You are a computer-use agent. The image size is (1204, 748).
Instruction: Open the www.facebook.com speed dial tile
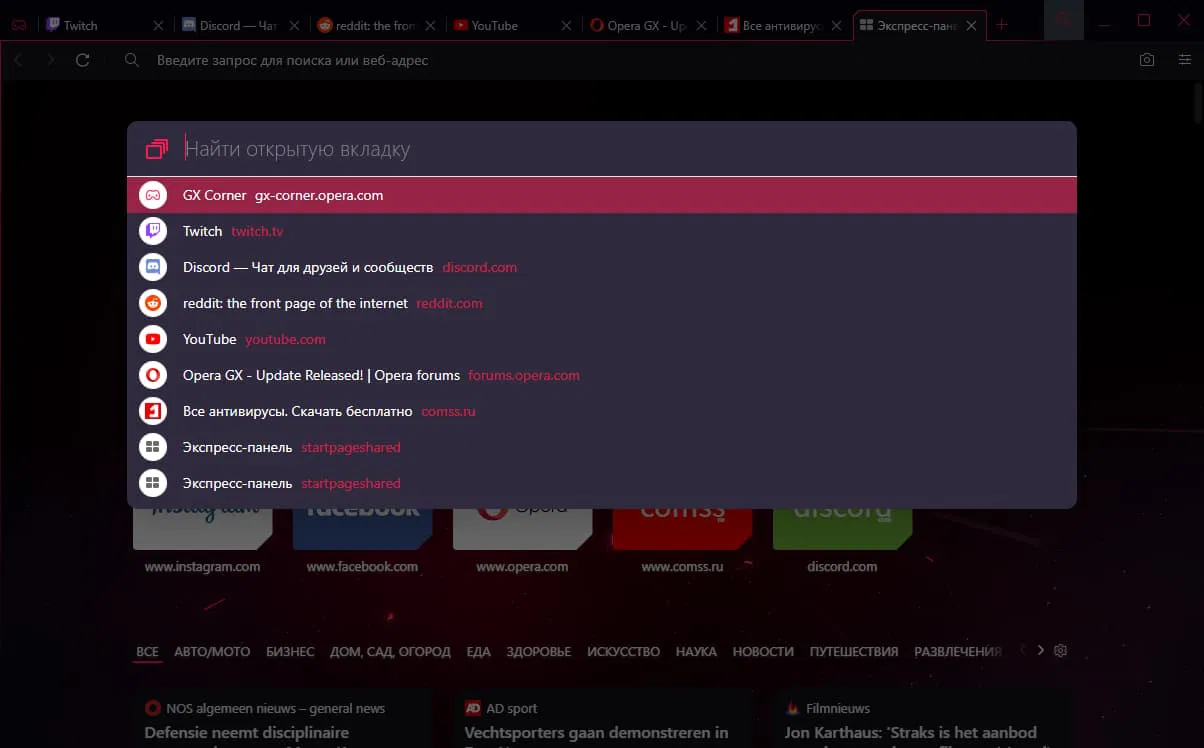[362, 530]
